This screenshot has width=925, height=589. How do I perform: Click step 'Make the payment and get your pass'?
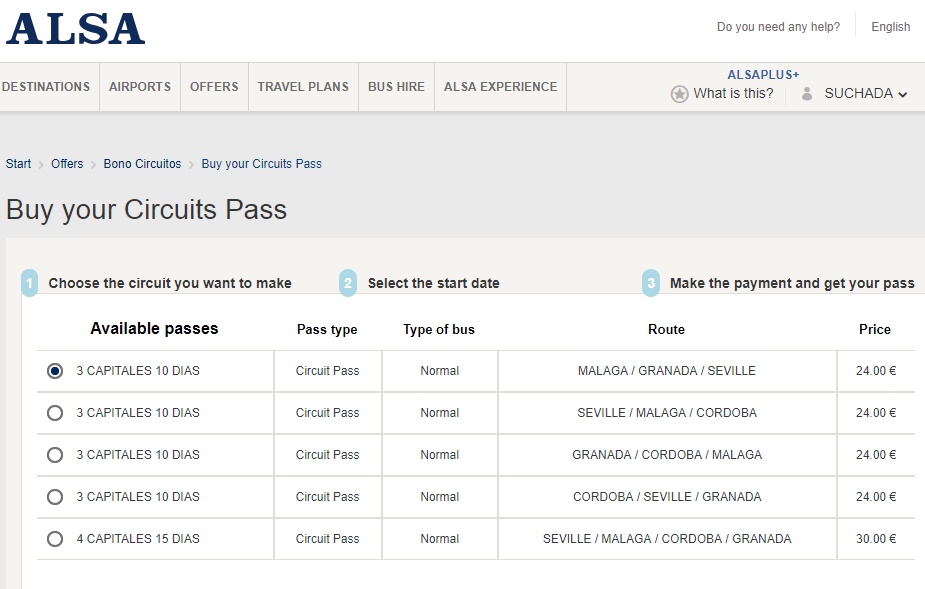[x=792, y=283]
